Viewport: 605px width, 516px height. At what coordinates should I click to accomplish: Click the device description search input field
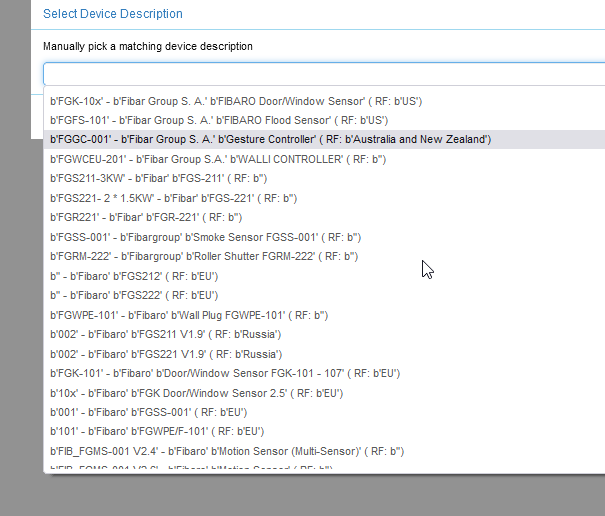point(320,75)
